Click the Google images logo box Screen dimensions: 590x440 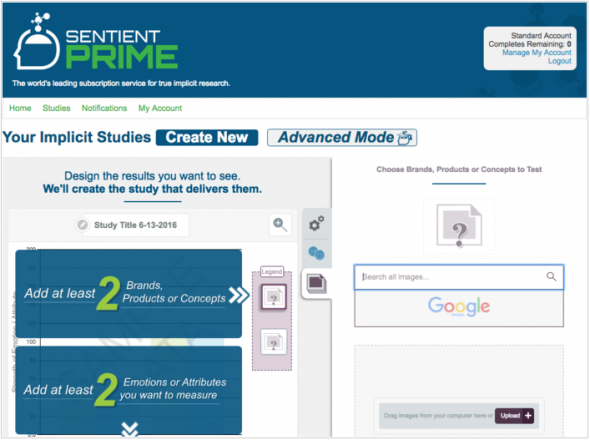(459, 308)
